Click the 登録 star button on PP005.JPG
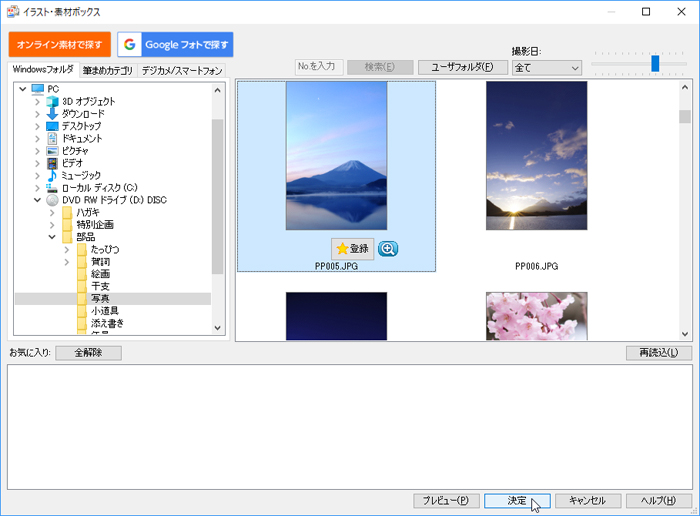This screenshot has width=700, height=516. click(352, 248)
